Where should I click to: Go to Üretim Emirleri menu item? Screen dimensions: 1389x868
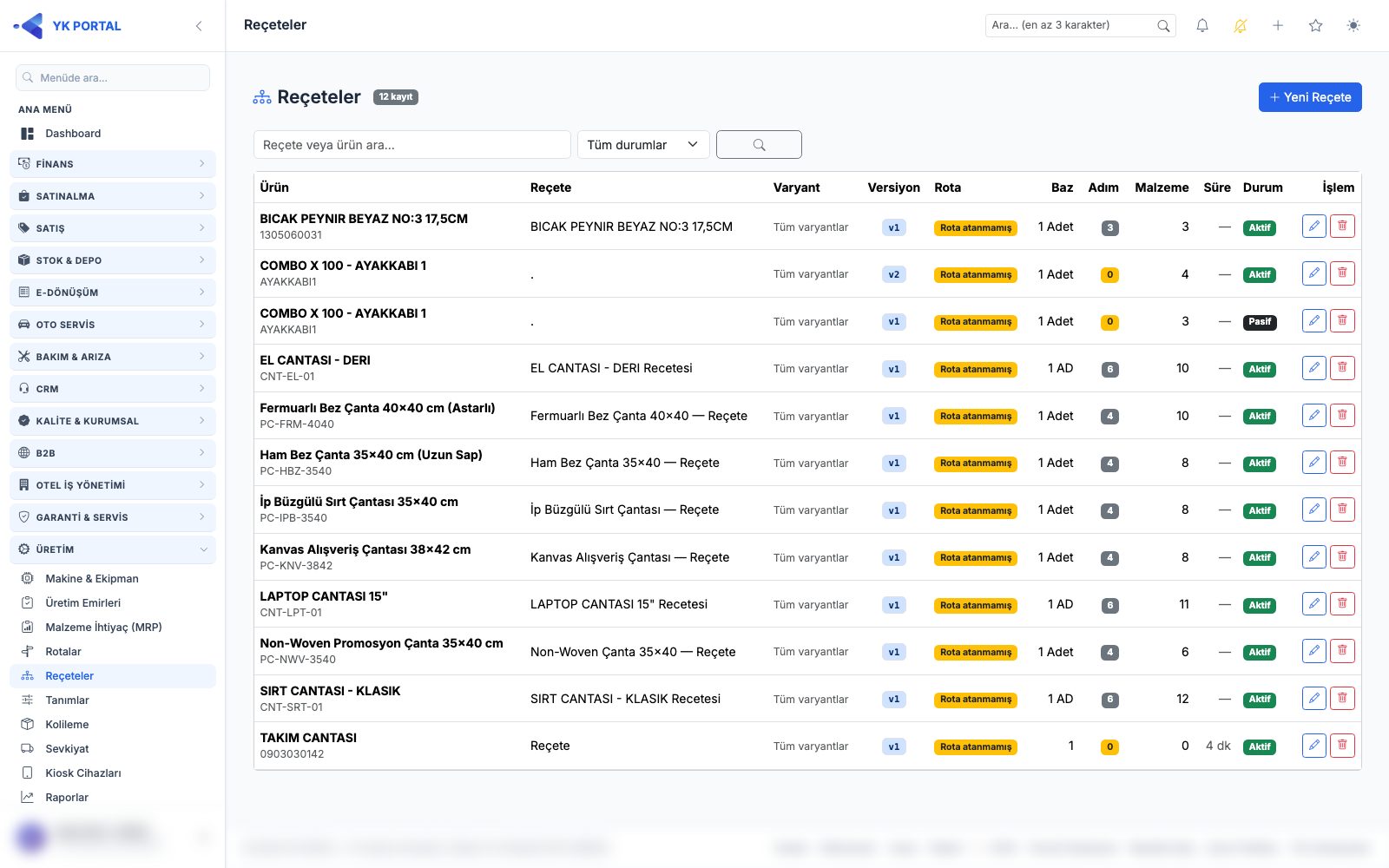pyautogui.click(x=82, y=603)
